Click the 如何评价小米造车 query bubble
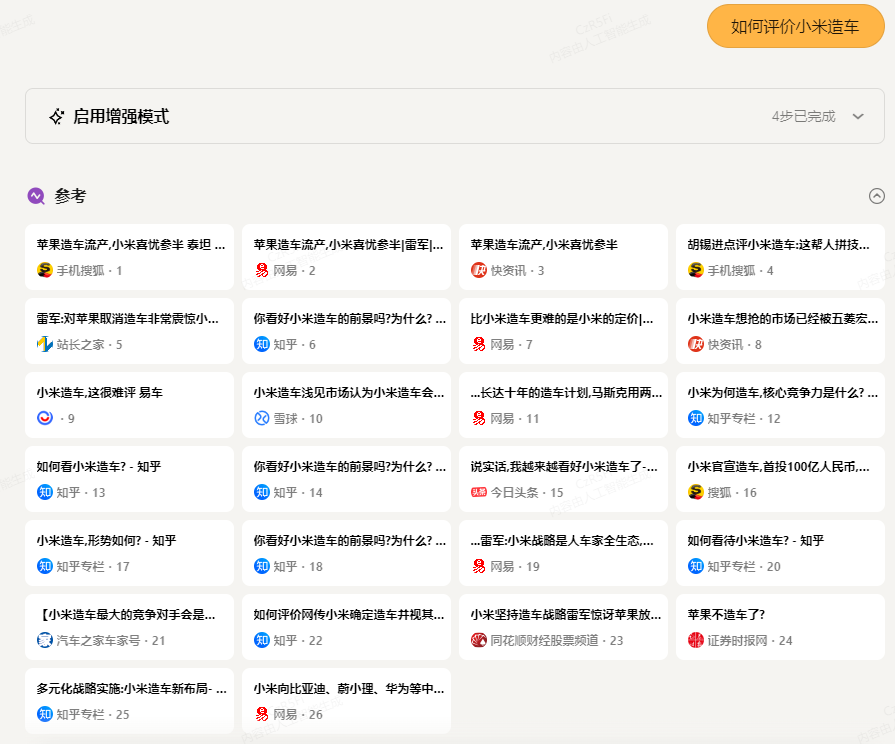The height and width of the screenshot is (744, 895). pyautogui.click(x=795, y=26)
